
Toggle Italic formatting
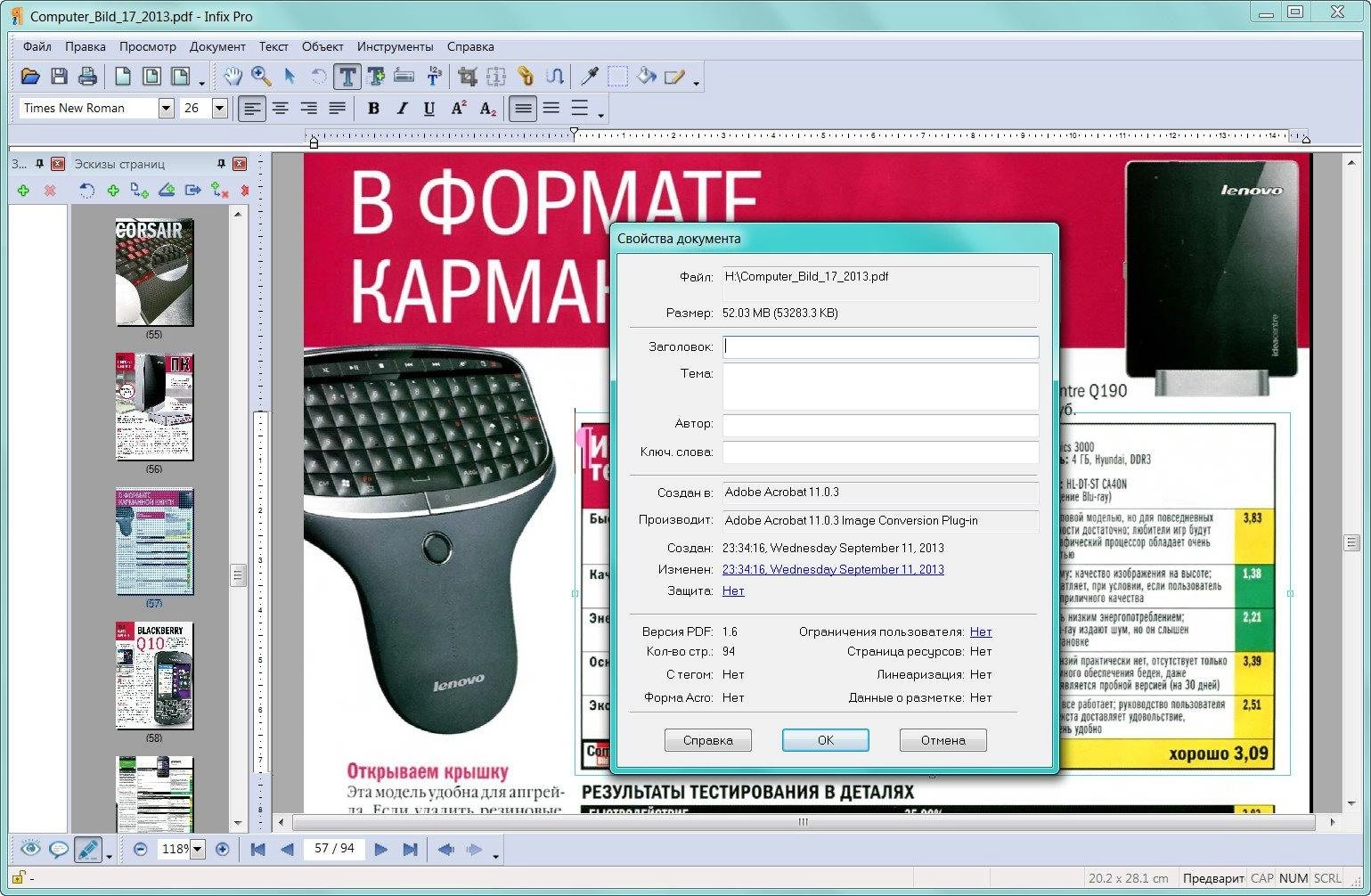click(402, 109)
